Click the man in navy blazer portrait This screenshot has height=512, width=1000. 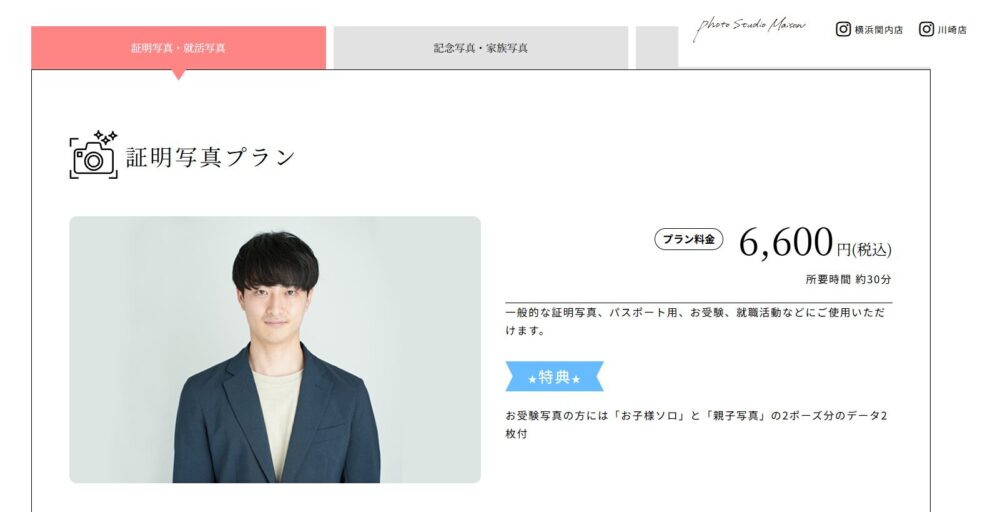click(275, 349)
